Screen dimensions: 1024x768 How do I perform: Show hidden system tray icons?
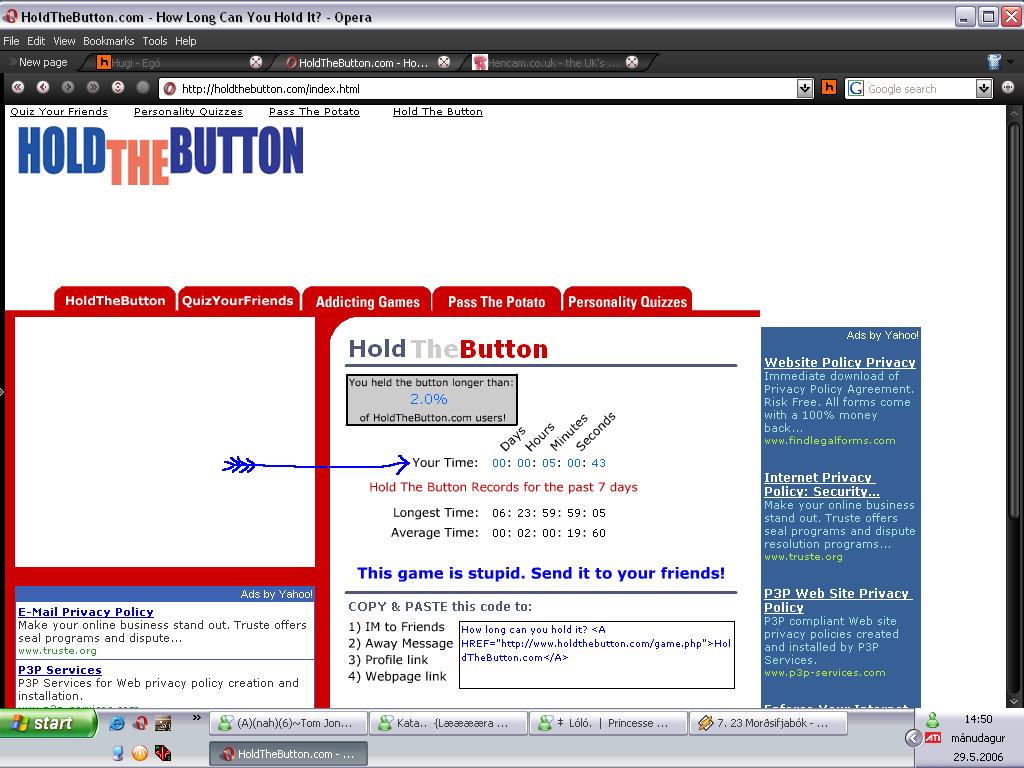point(913,738)
